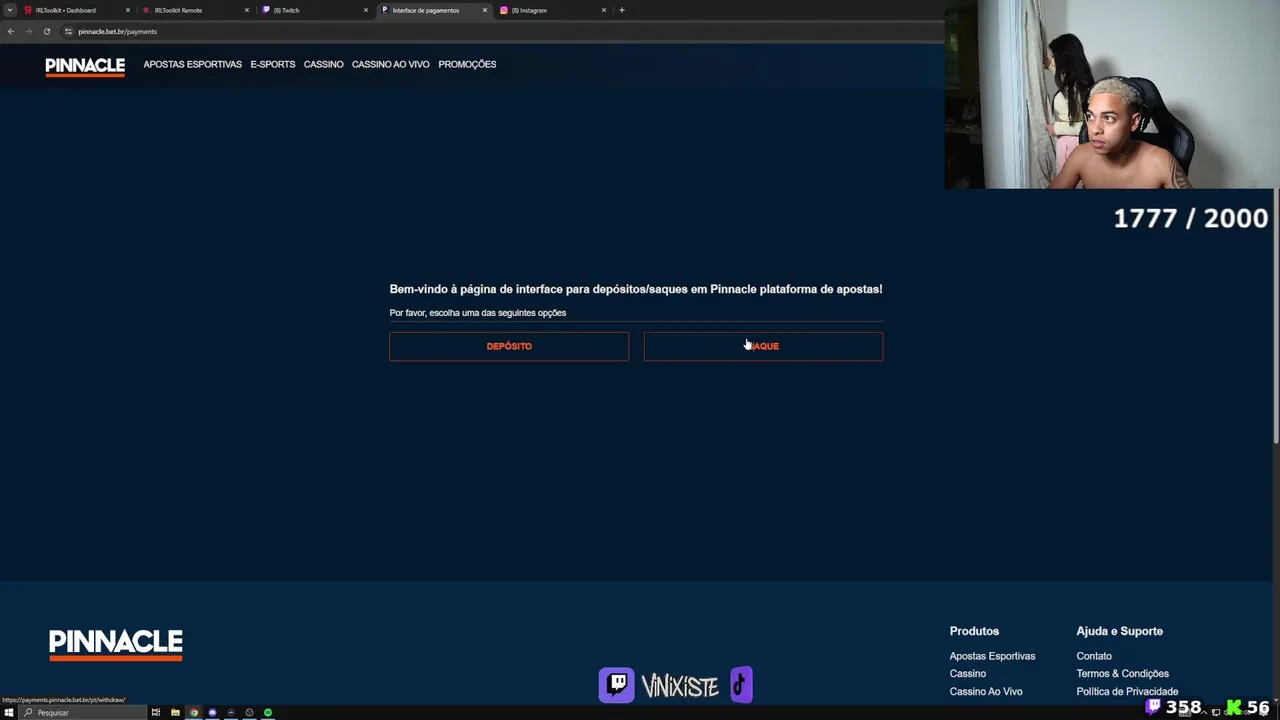Click the Pinnacle logo in the header
Viewport: 1280px width, 720px height.
point(85,66)
